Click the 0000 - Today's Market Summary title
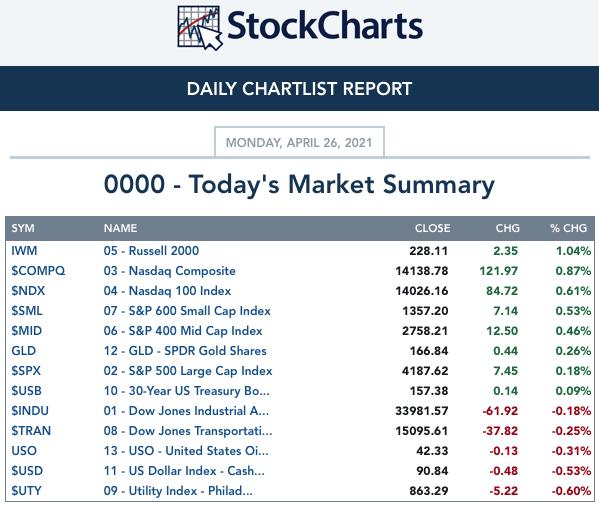 point(300,184)
